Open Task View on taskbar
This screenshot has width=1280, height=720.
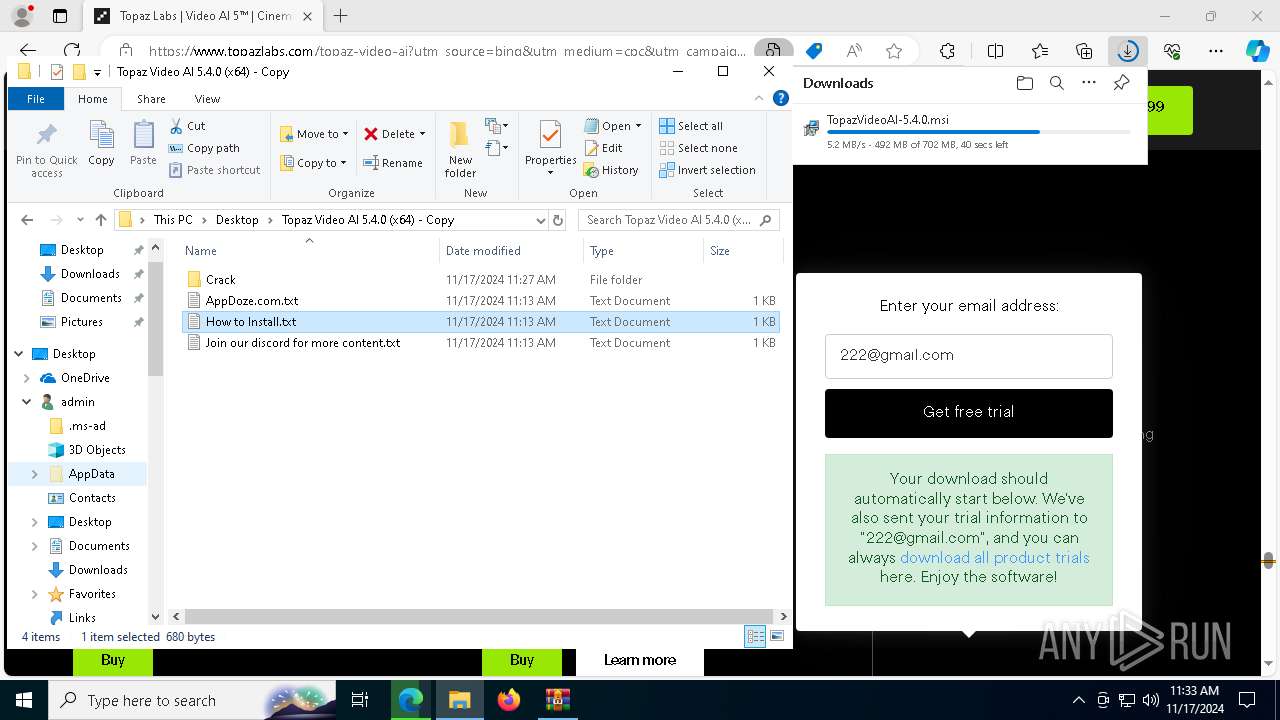[x=360, y=700]
